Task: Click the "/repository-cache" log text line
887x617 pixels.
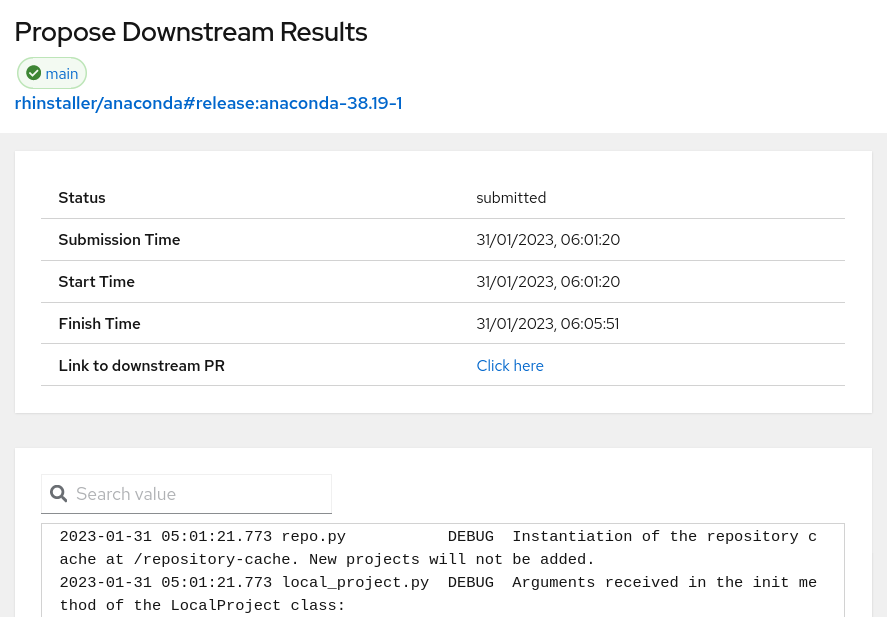Action: click(x=327, y=560)
